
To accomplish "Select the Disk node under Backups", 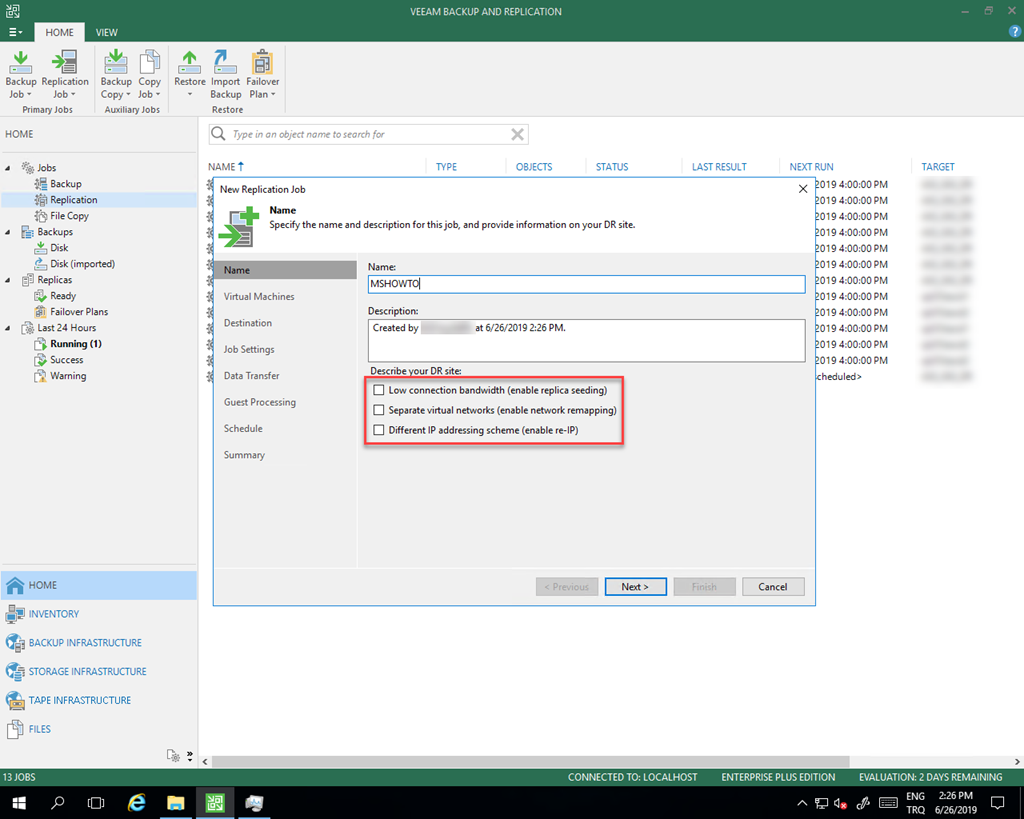I will click(59, 248).
